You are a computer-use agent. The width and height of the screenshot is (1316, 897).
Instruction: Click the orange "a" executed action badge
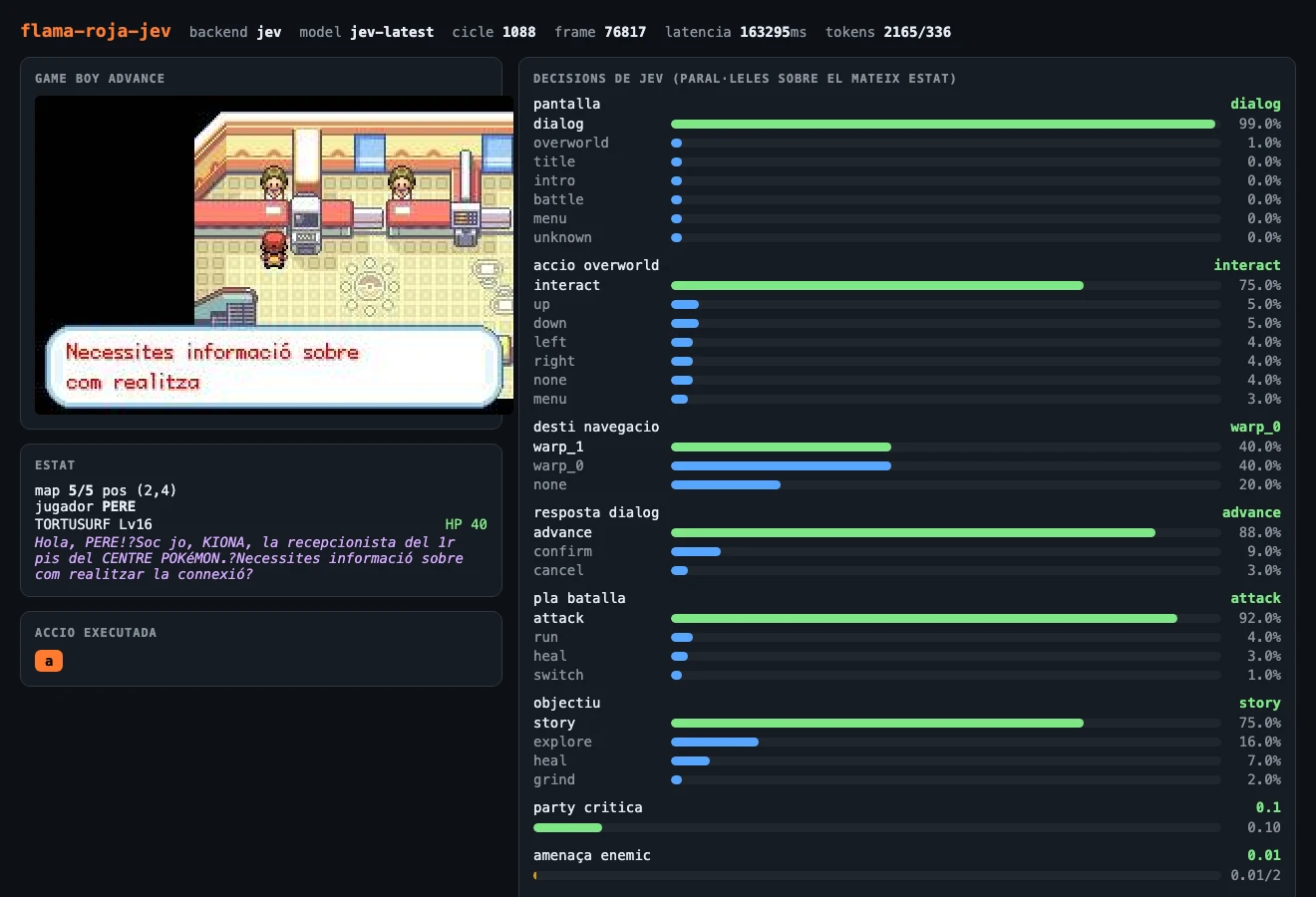pyautogui.click(x=49, y=661)
